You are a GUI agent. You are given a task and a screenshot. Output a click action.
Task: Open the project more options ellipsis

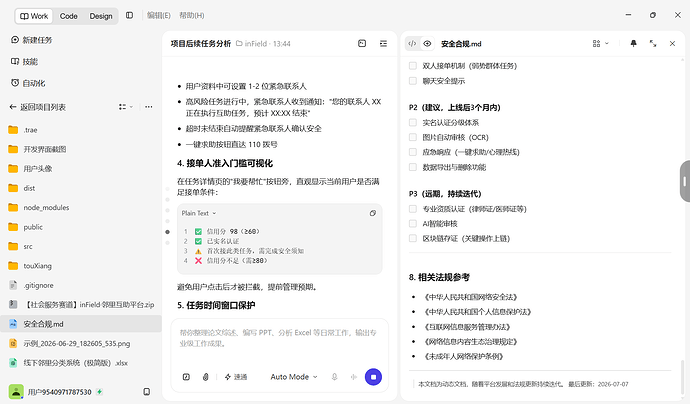coord(149,107)
